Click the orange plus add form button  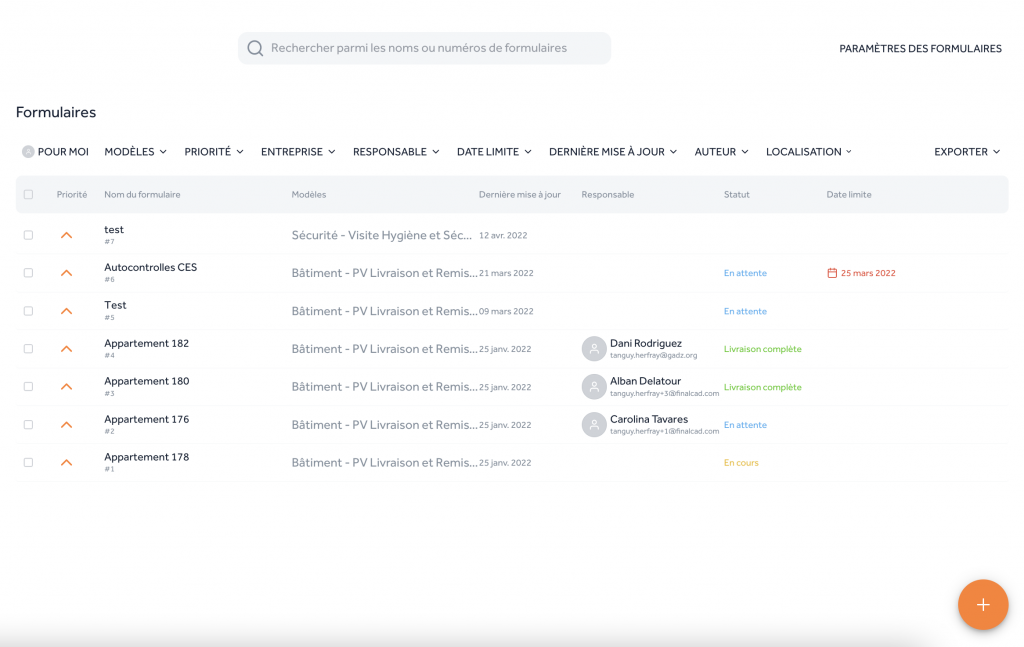(982, 605)
